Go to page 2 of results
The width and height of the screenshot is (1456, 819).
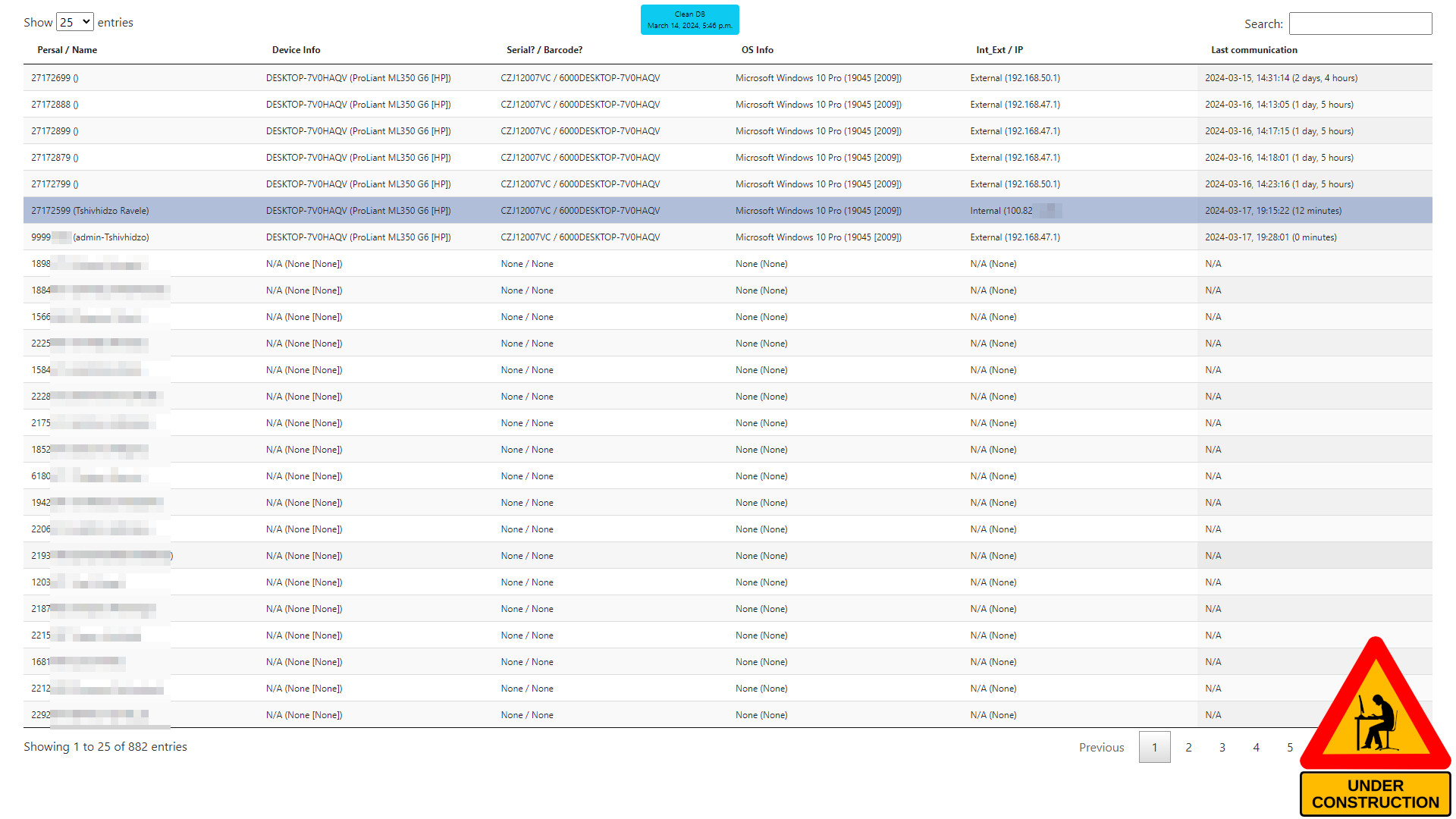point(1188,747)
